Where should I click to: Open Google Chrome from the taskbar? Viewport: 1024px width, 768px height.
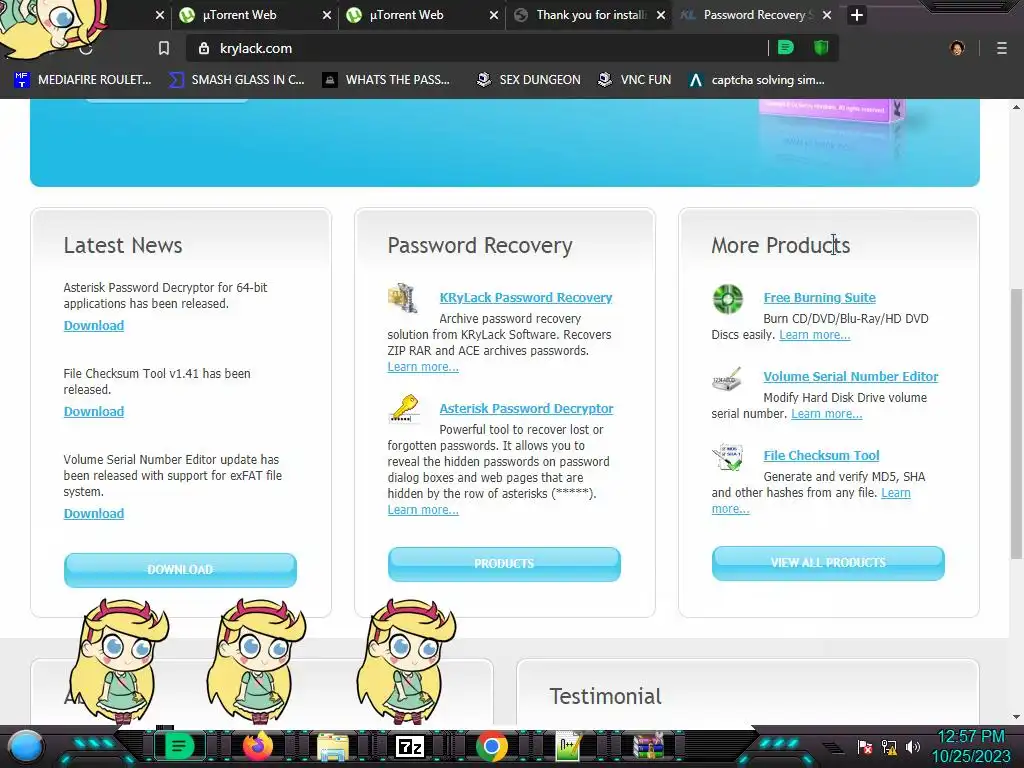coord(492,746)
